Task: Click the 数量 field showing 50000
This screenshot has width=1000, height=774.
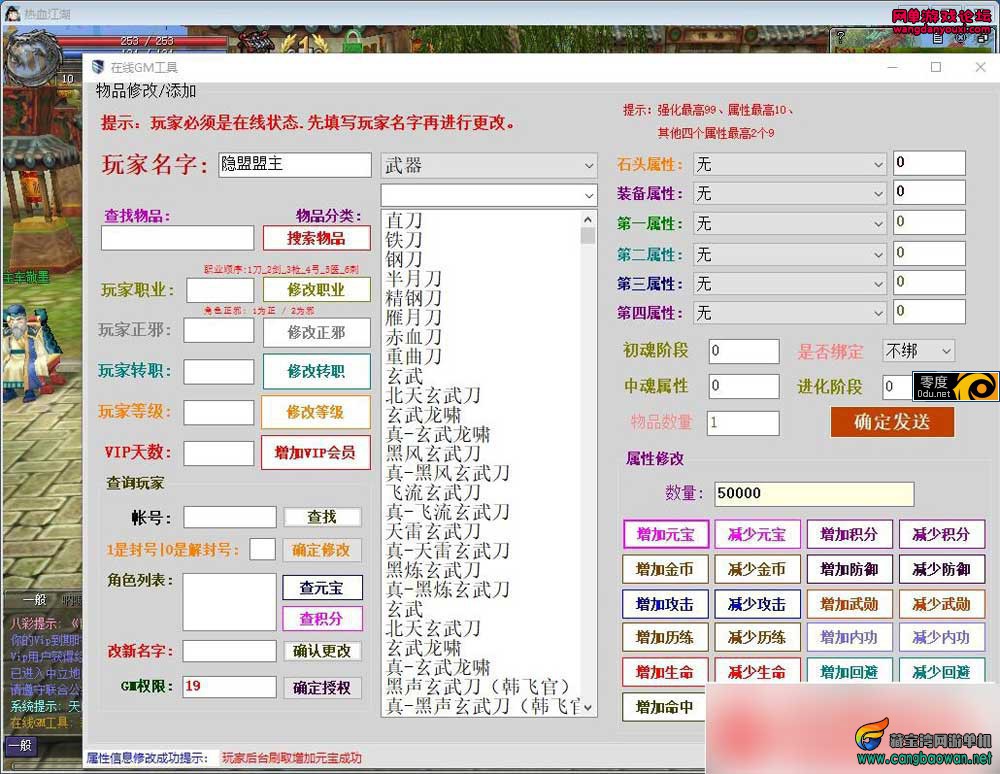Action: click(814, 493)
